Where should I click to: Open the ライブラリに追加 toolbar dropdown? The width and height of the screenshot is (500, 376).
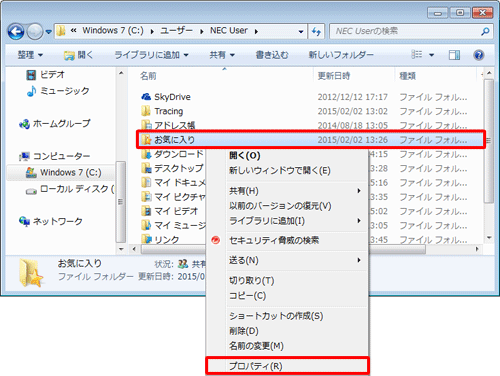point(151,55)
